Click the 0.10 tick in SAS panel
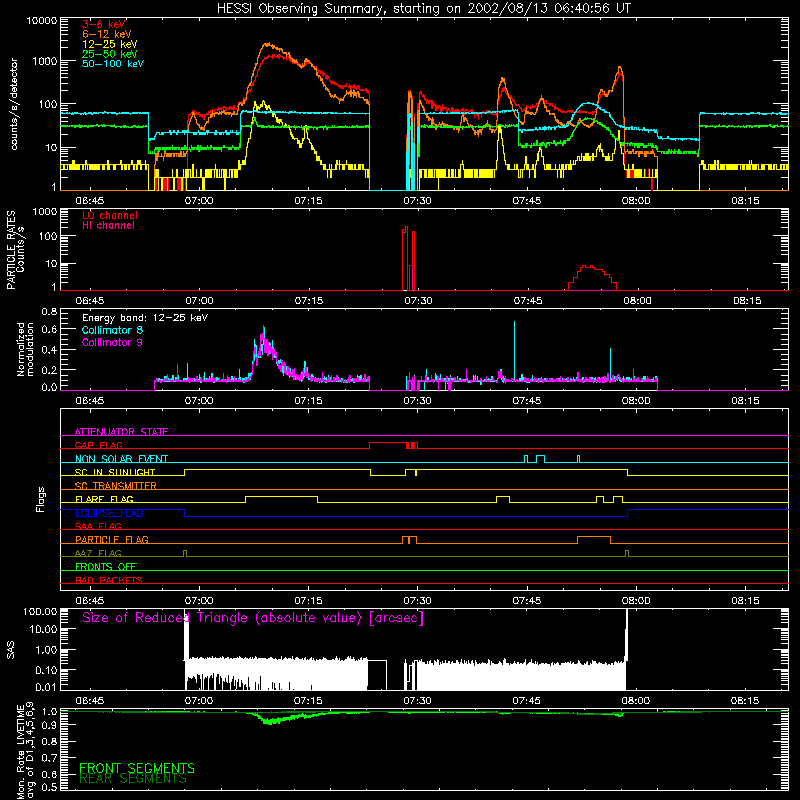Image resolution: width=800 pixels, height=800 pixels. point(46,670)
